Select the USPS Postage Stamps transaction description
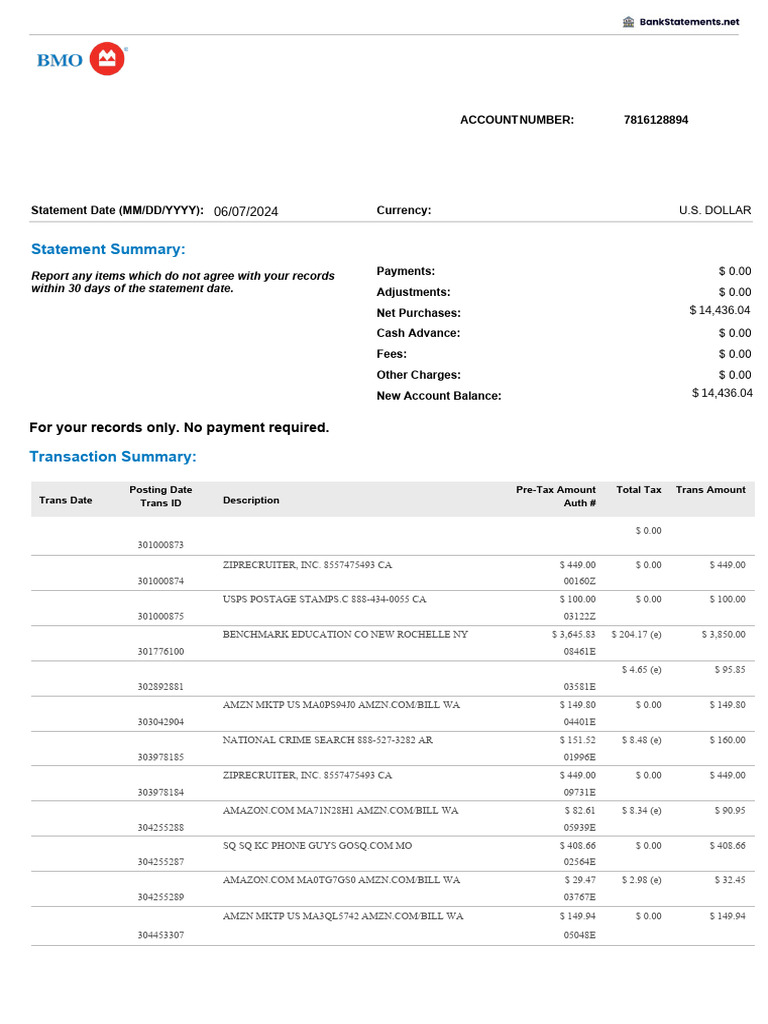The image size is (768, 1024). pos(324,599)
